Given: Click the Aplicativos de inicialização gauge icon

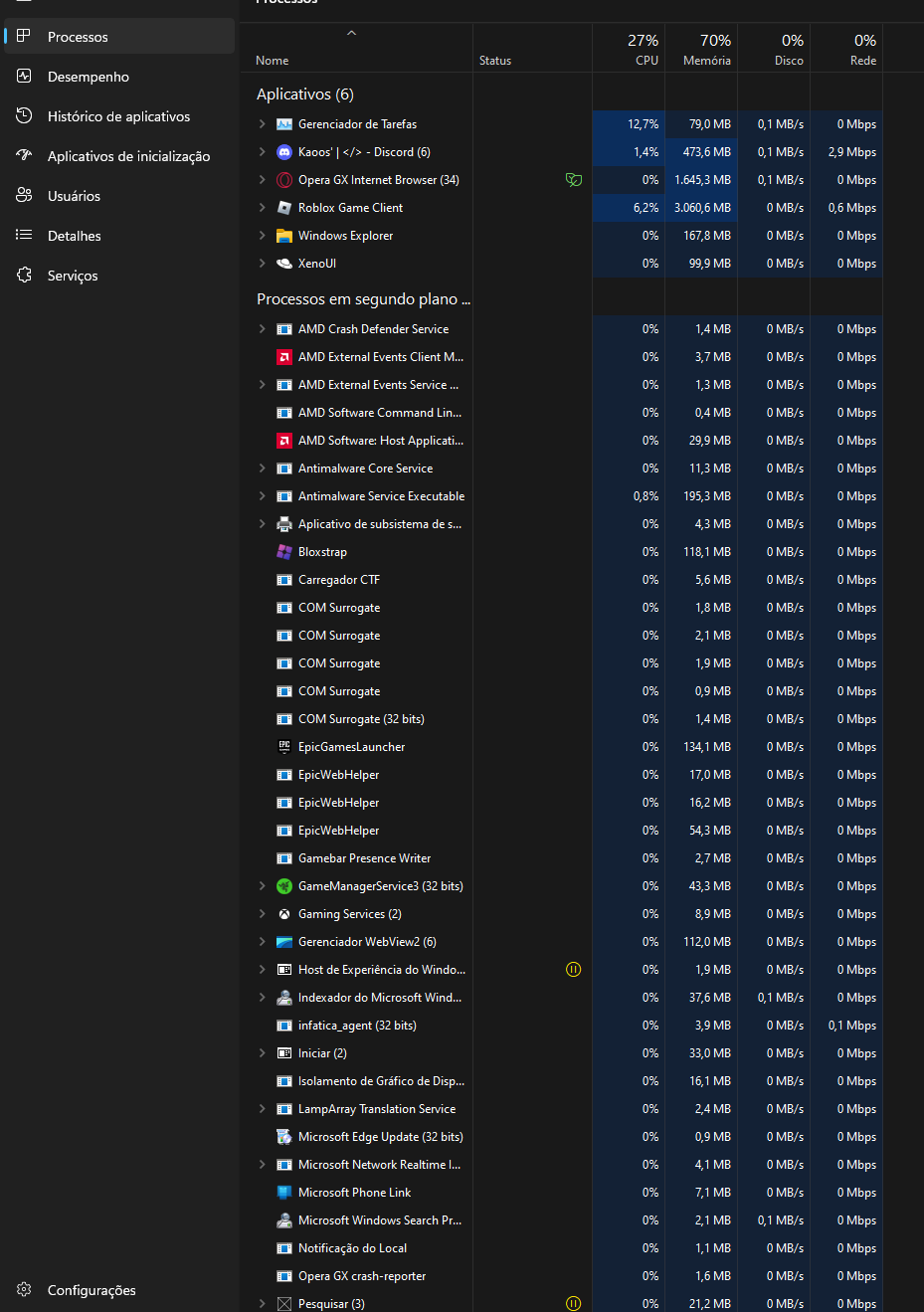Looking at the screenshot, I should (24, 155).
